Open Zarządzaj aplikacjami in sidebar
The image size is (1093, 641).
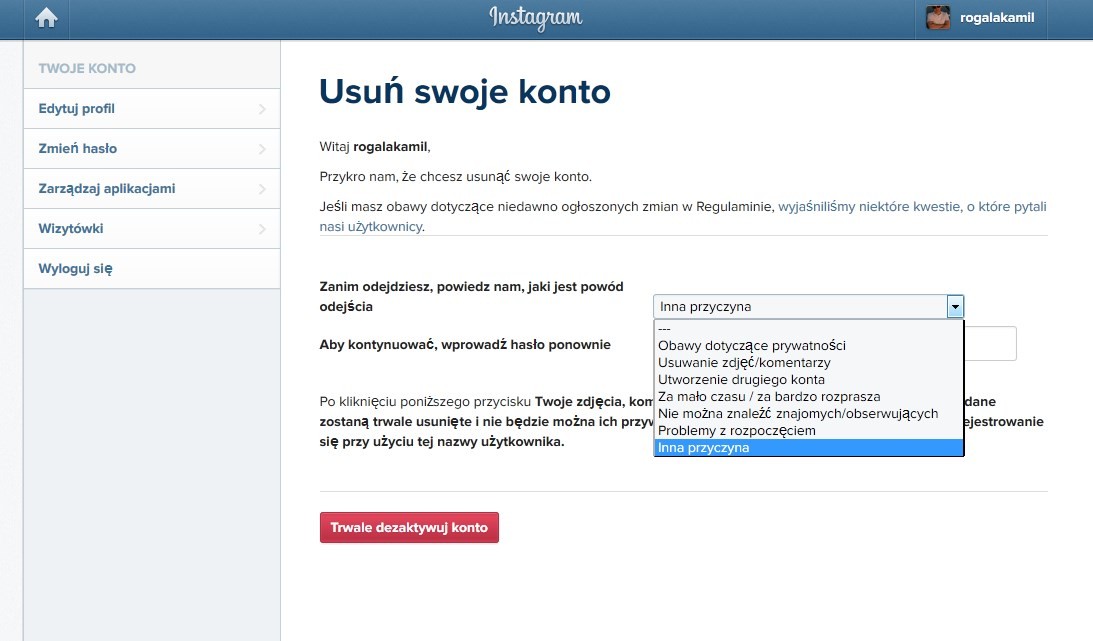pyautogui.click(x=152, y=189)
